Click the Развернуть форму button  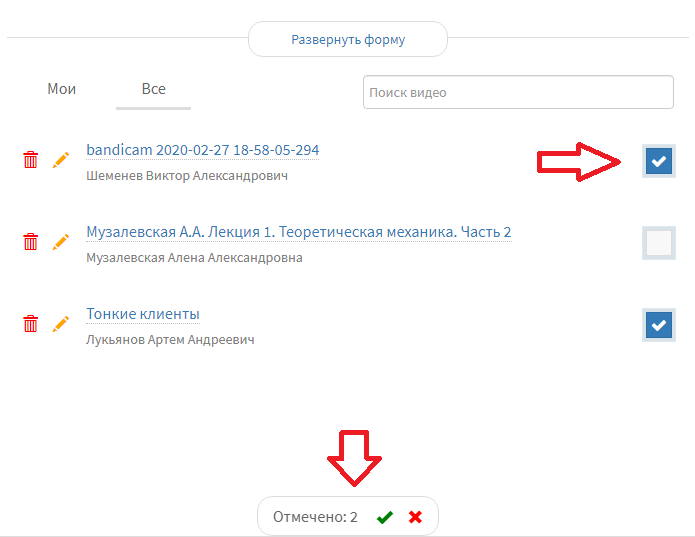click(x=348, y=39)
